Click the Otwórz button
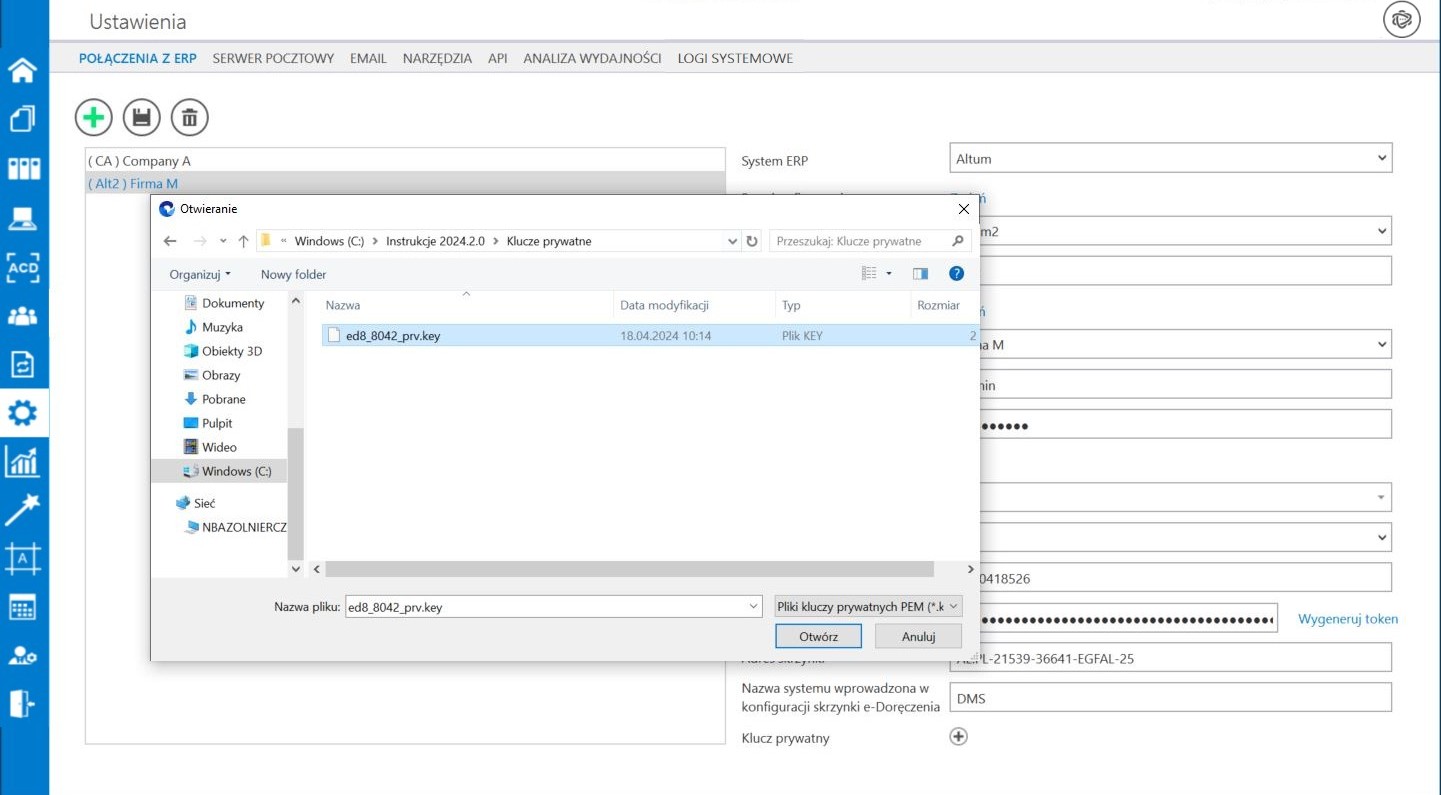The width and height of the screenshot is (1441, 795). (x=818, y=636)
